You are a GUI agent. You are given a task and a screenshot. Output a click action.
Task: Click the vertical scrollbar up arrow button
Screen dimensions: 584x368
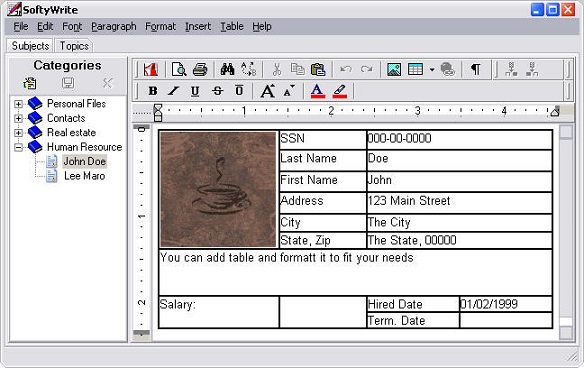tap(566, 132)
